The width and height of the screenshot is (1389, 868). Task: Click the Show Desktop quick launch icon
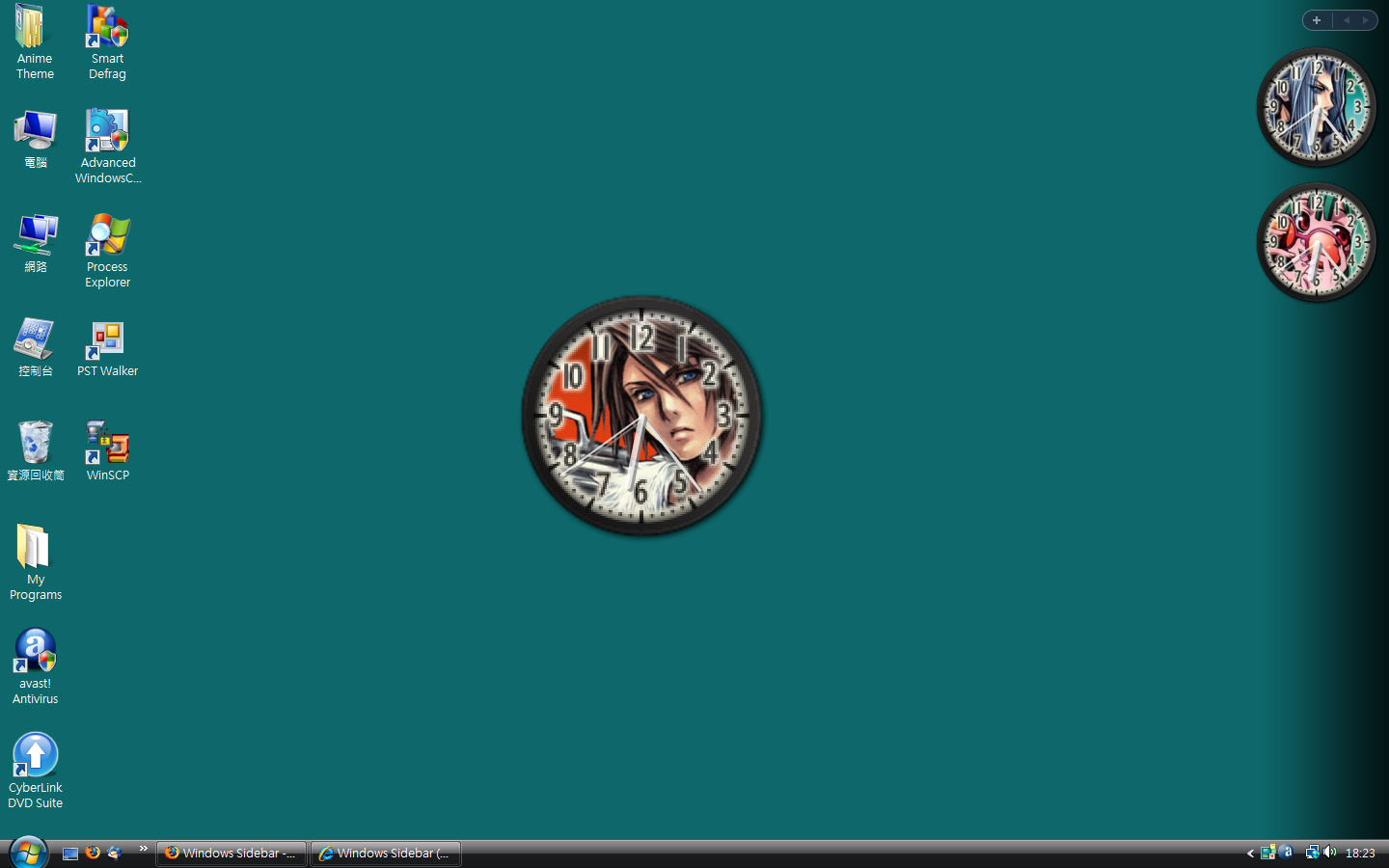70,853
